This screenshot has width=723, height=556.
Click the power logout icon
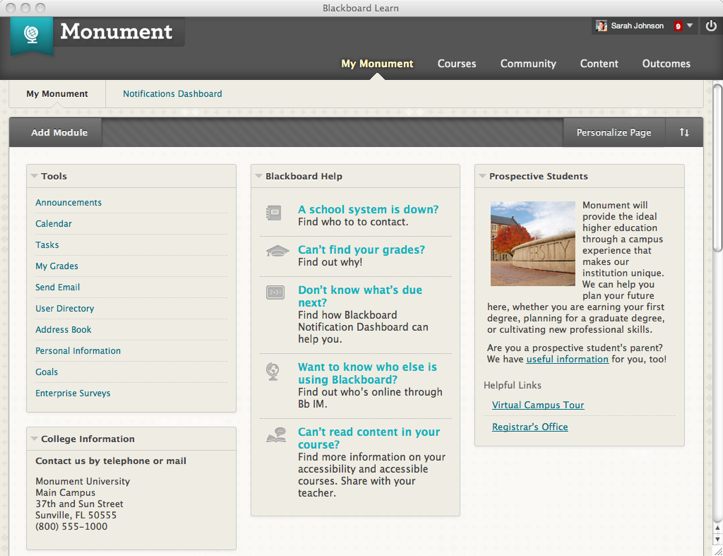(x=711, y=26)
